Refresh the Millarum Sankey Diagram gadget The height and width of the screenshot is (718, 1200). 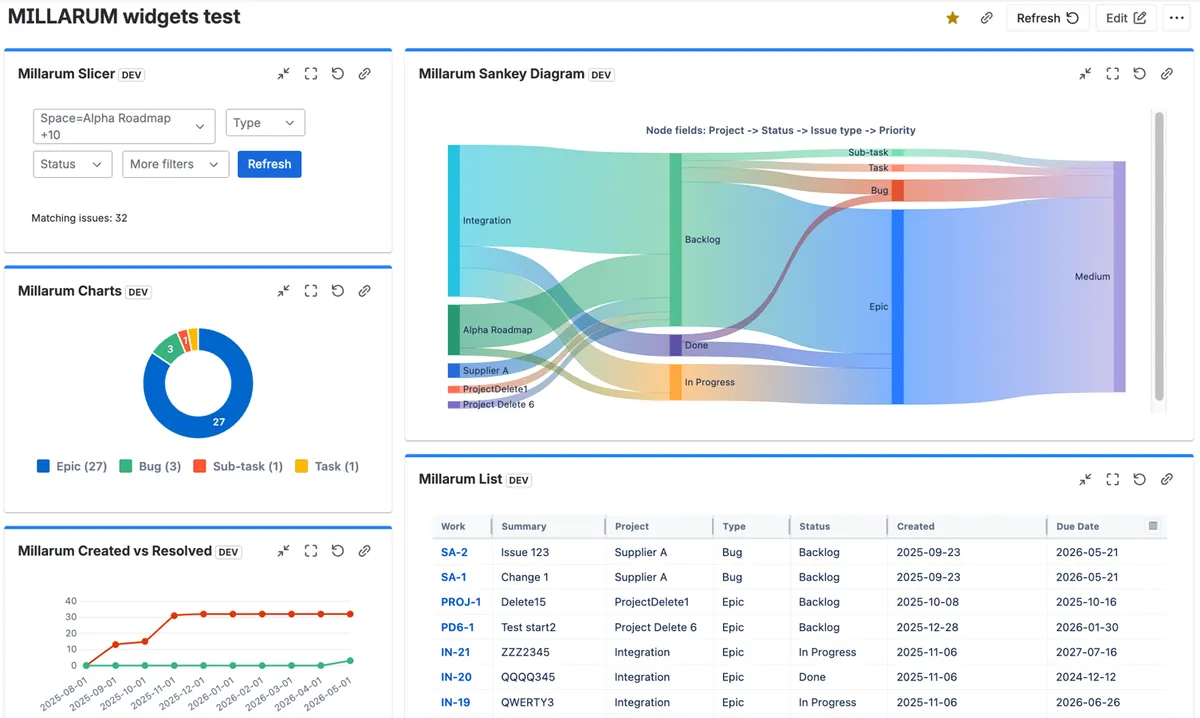(1139, 74)
